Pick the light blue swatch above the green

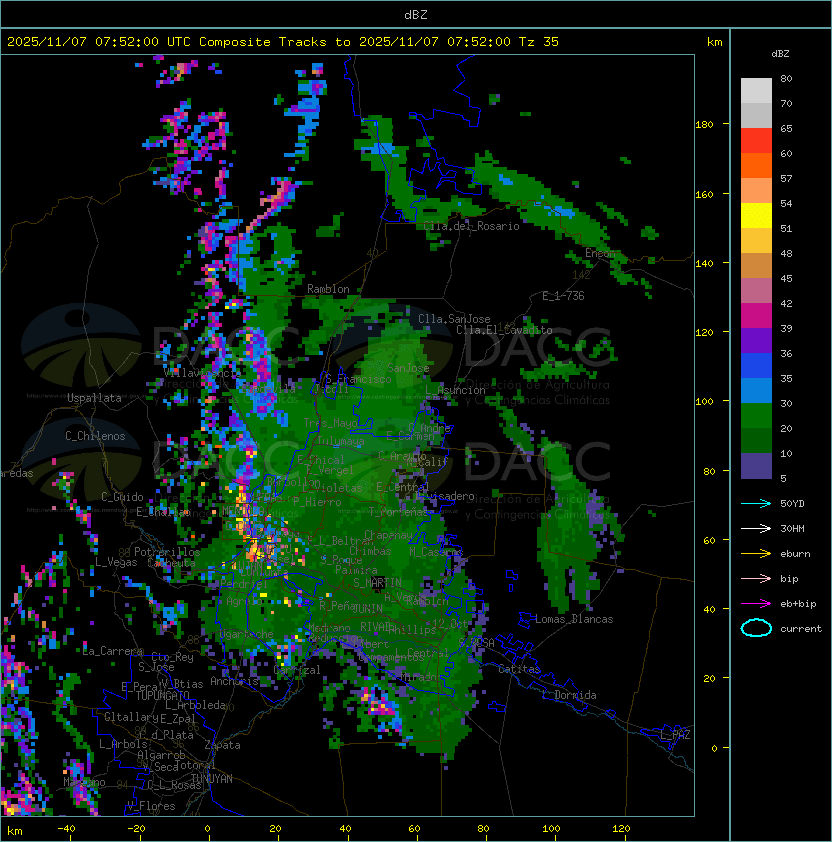pyautogui.click(x=756, y=391)
